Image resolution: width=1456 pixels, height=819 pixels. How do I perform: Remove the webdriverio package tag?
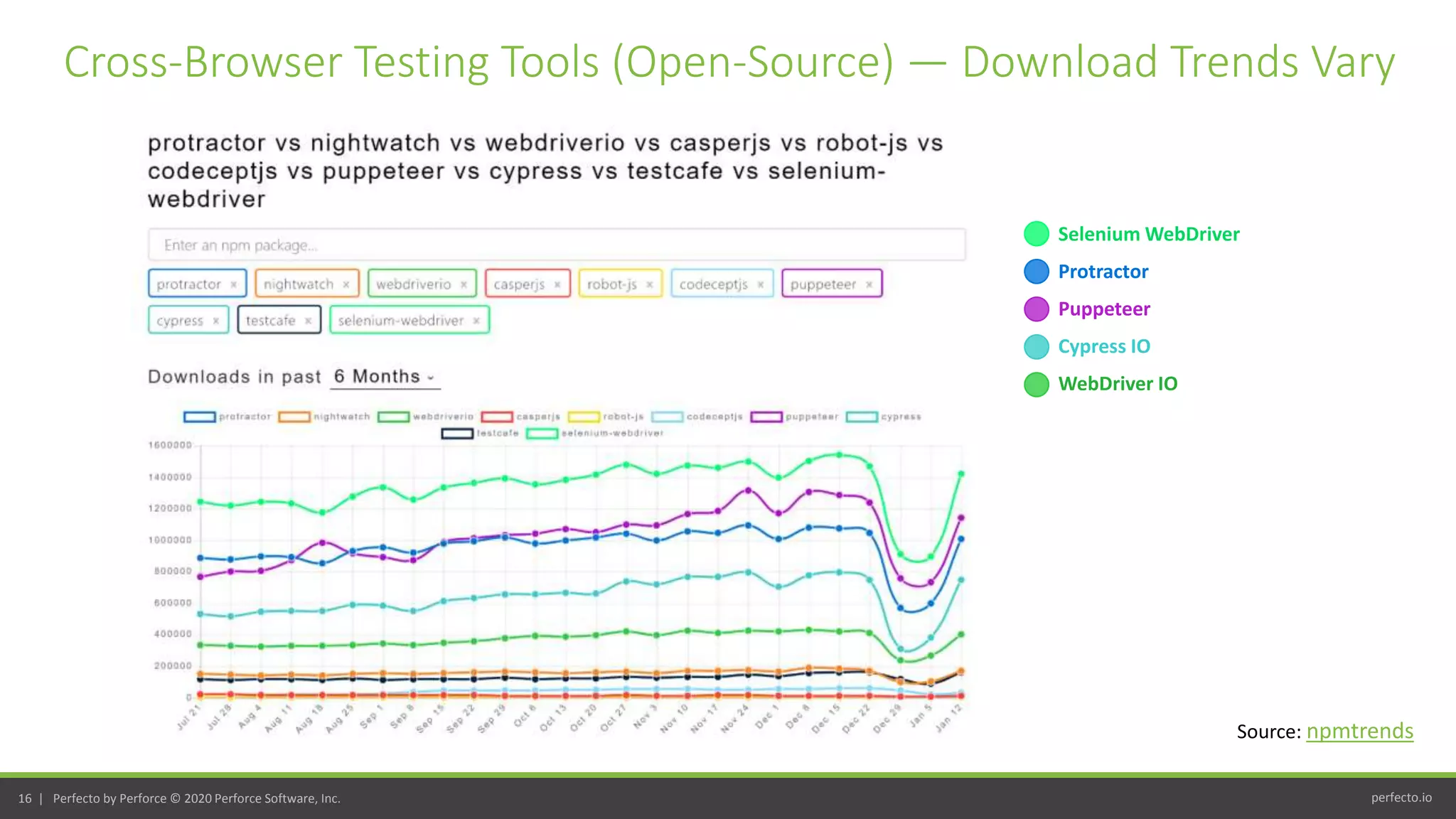(x=464, y=284)
